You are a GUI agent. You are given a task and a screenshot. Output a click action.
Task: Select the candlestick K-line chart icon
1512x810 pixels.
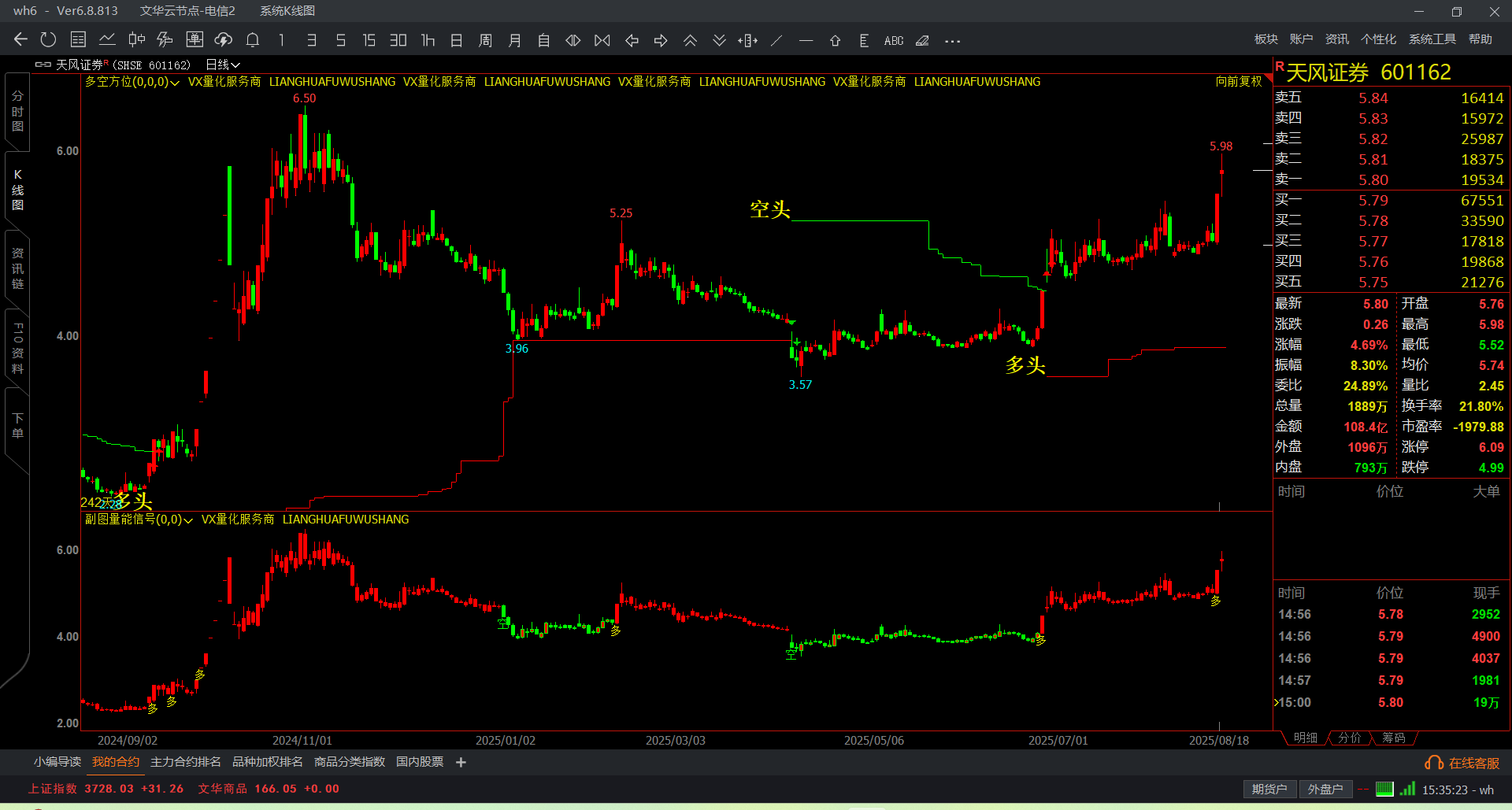pyautogui.click(x=137, y=40)
